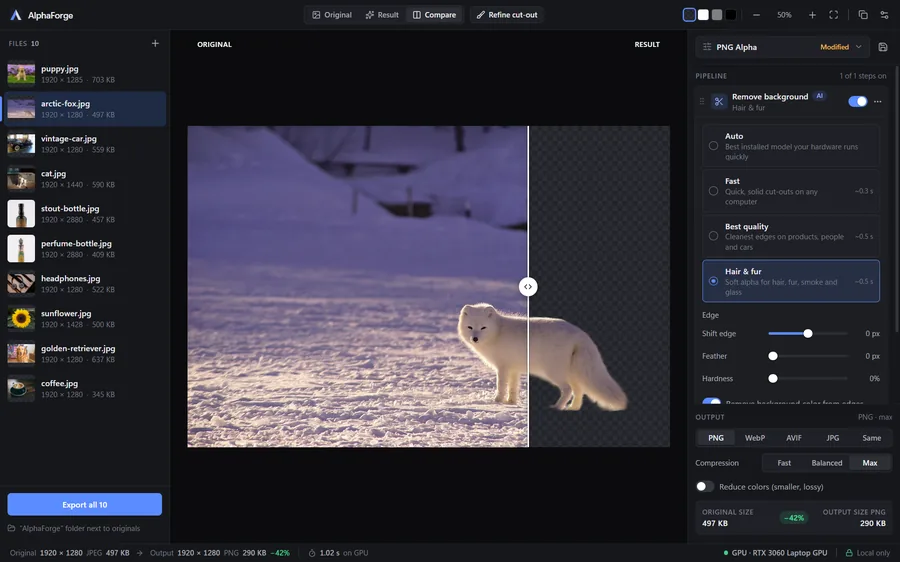Switch to Compare view tab
The width and height of the screenshot is (900, 562).
click(434, 15)
